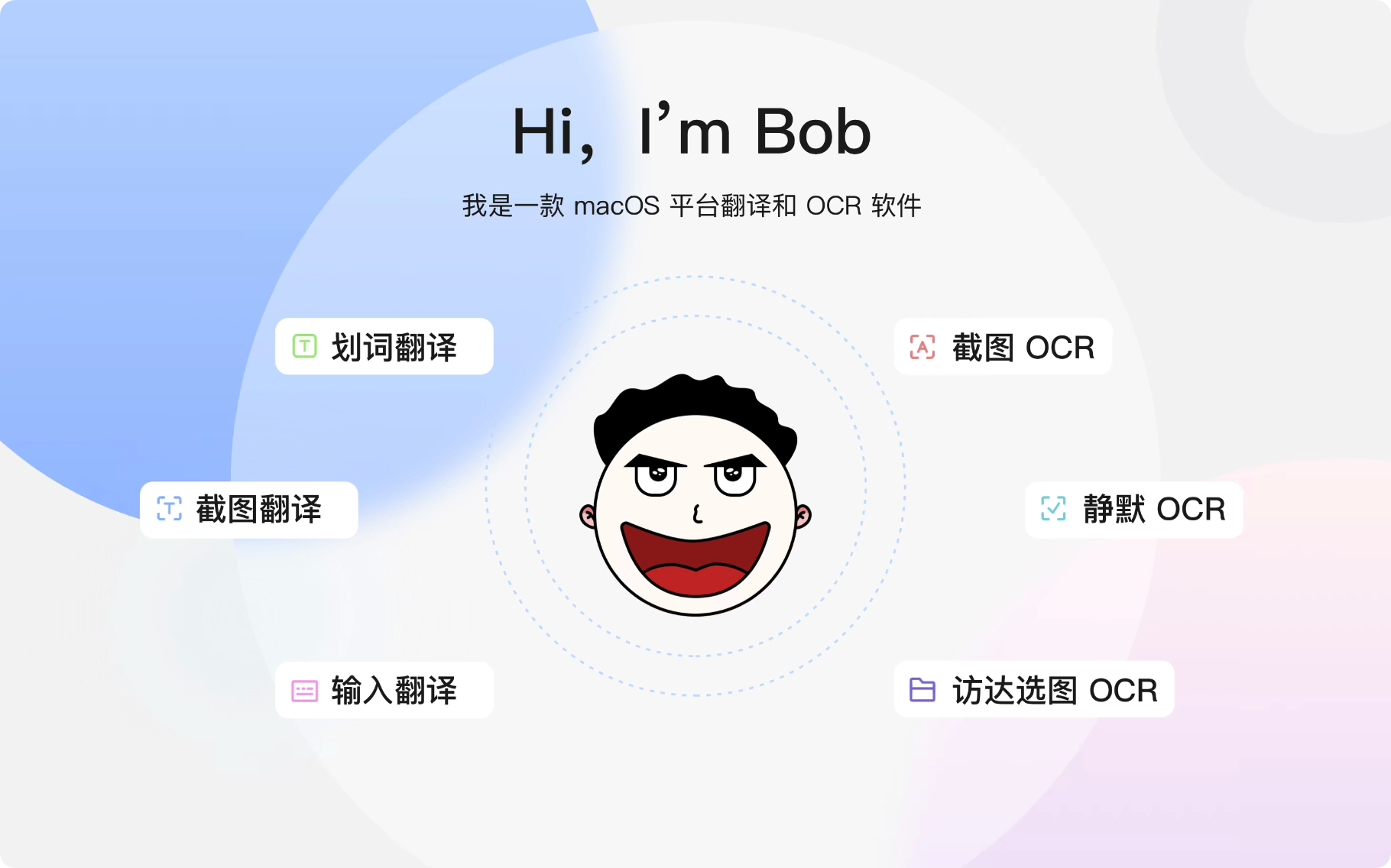Image resolution: width=1391 pixels, height=868 pixels.
Task: Click the Hi, I'm Bob heading
Action: click(x=692, y=131)
